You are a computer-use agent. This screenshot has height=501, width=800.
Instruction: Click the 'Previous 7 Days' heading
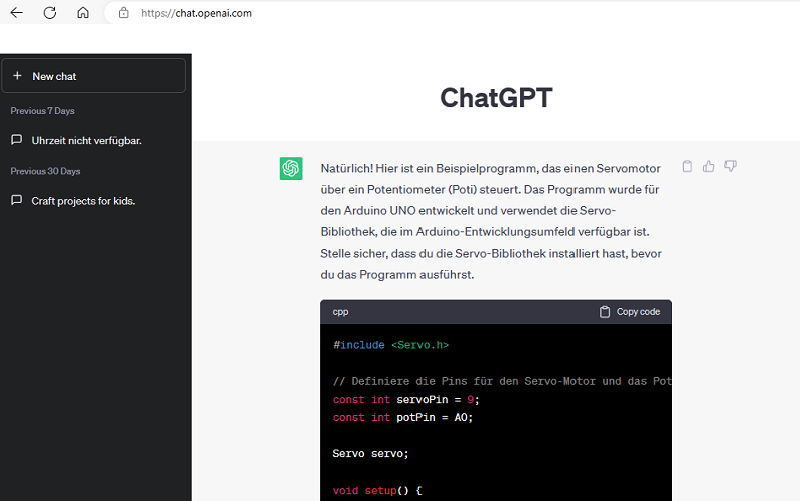42,111
